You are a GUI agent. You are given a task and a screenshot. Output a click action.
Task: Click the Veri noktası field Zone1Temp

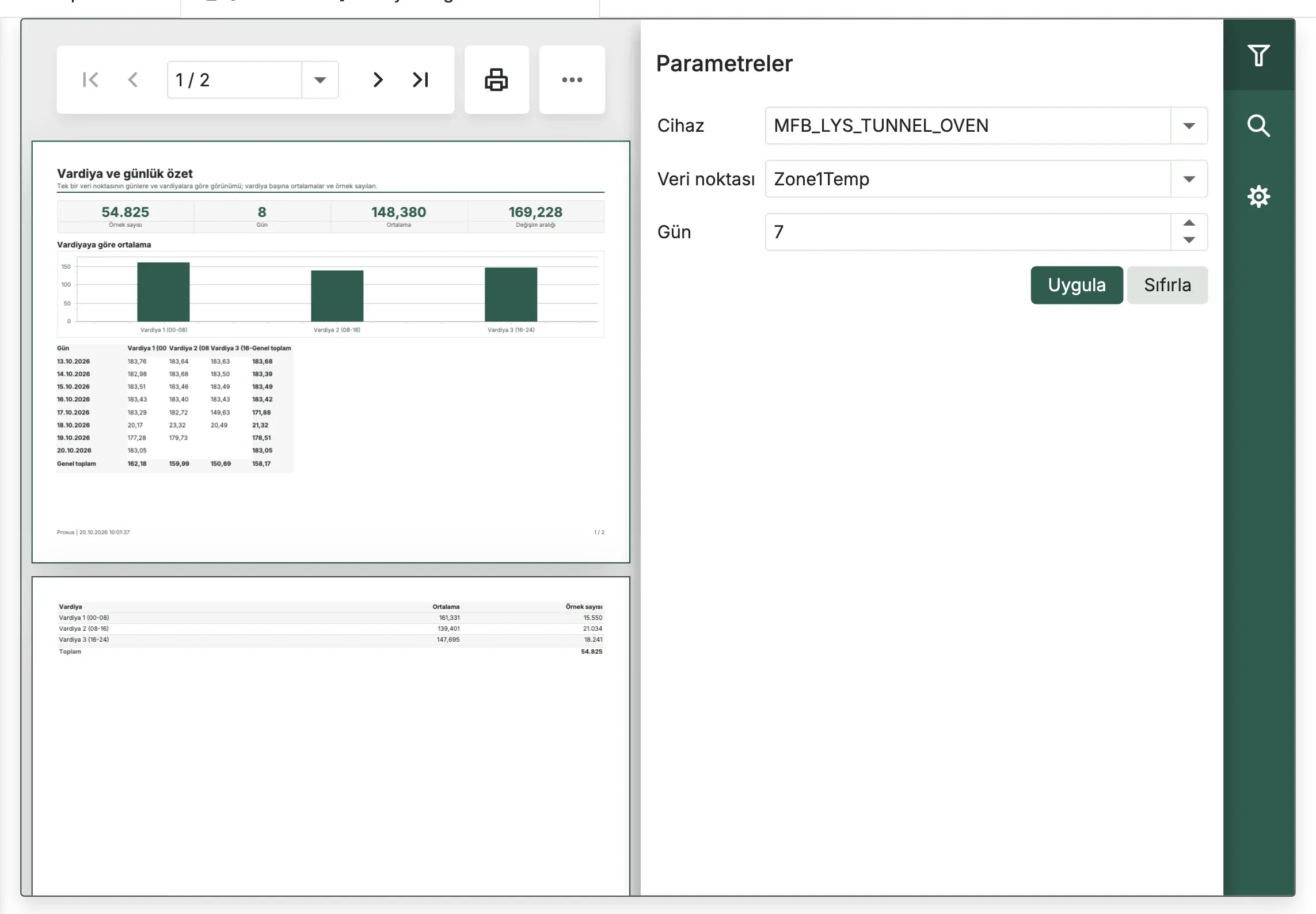point(968,179)
